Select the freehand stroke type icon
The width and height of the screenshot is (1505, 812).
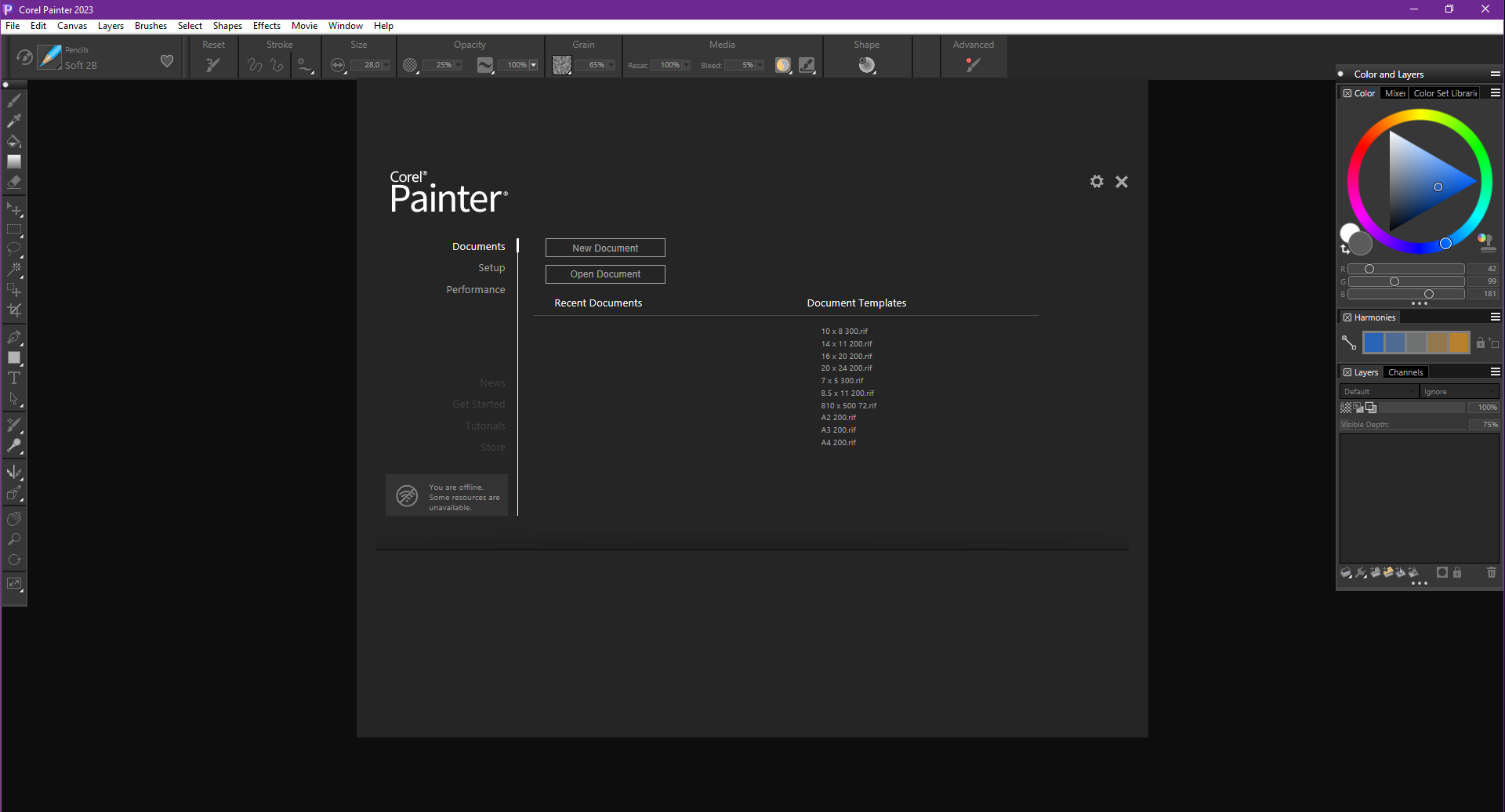click(255, 65)
